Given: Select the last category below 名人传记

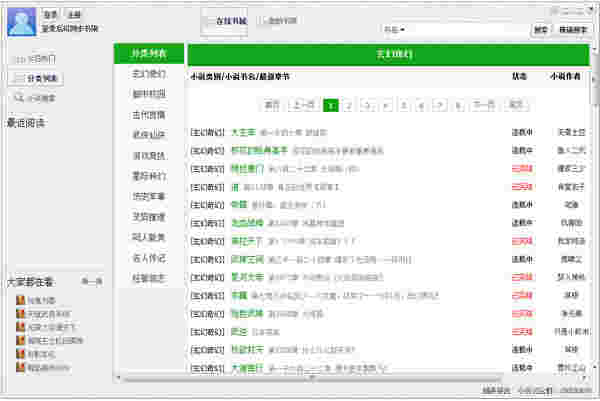Looking at the screenshot, I should (149, 278).
